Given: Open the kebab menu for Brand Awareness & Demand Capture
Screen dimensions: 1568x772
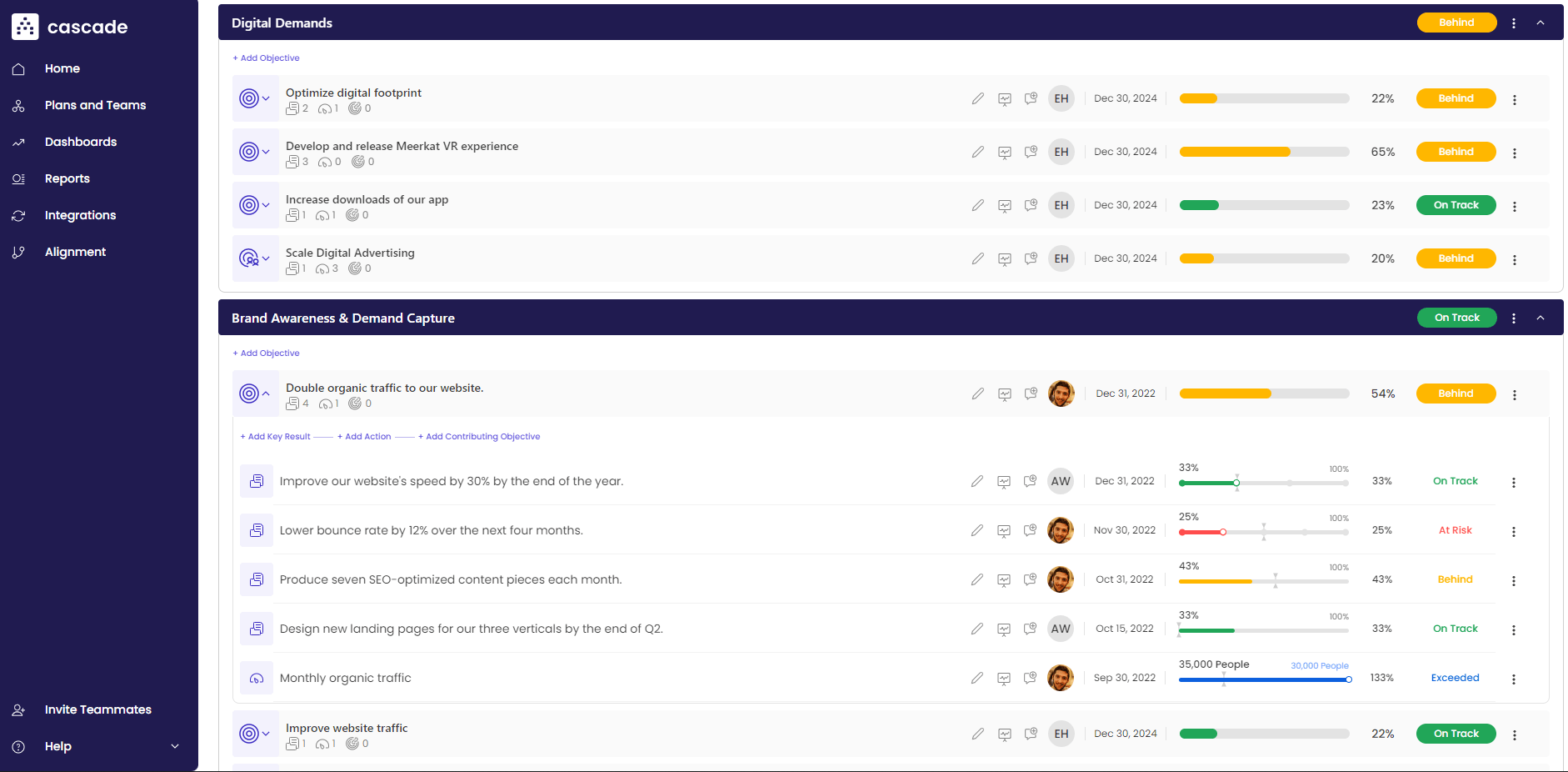Looking at the screenshot, I should pos(1514,318).
